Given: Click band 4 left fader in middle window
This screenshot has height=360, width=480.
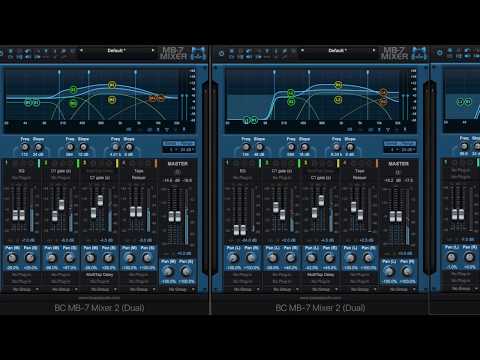Looking at the screenshot, I should tap(353, 207).
